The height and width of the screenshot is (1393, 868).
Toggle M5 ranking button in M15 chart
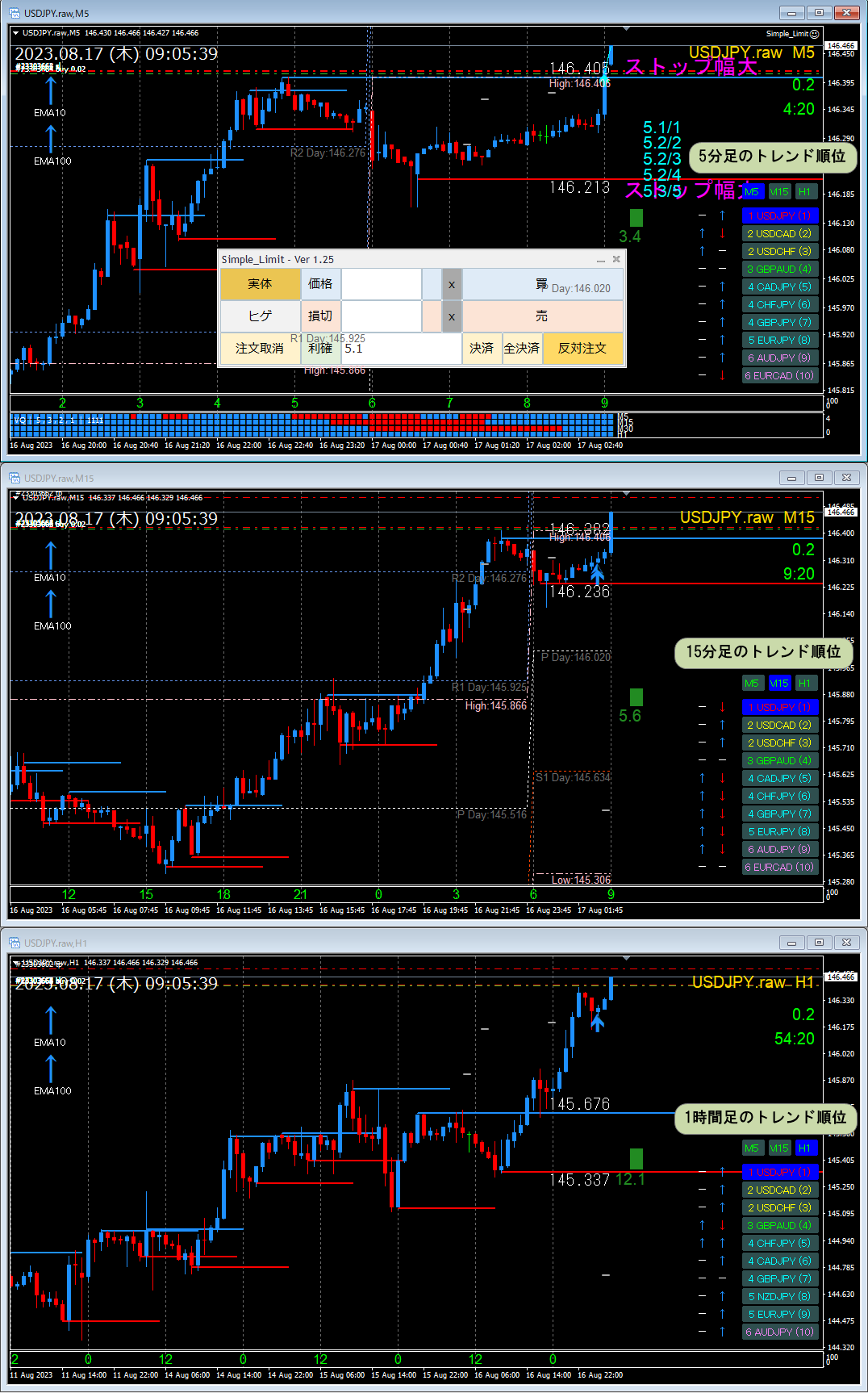coord(752,684)
